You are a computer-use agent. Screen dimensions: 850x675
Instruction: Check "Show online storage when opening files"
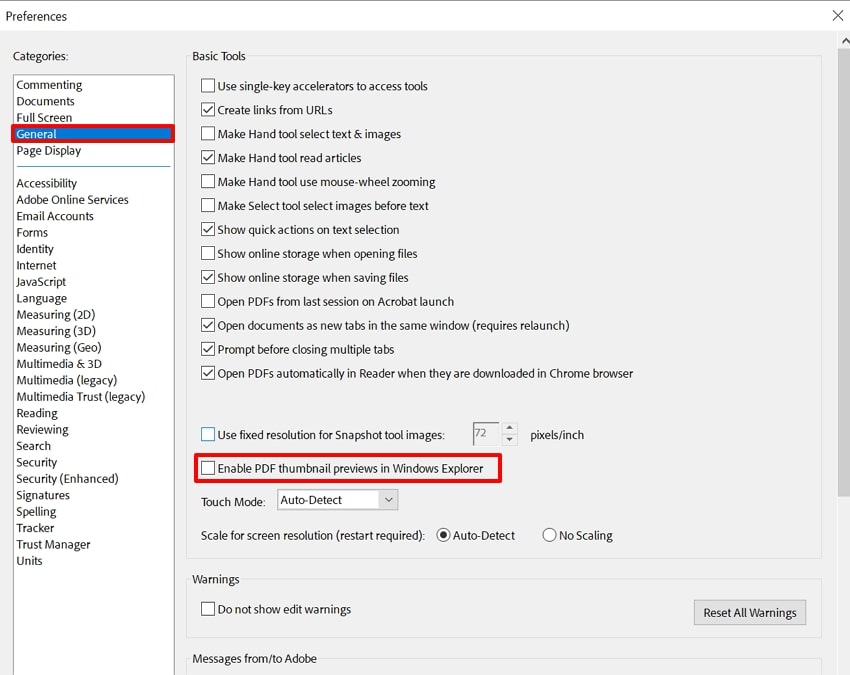(x=208, y=253)
